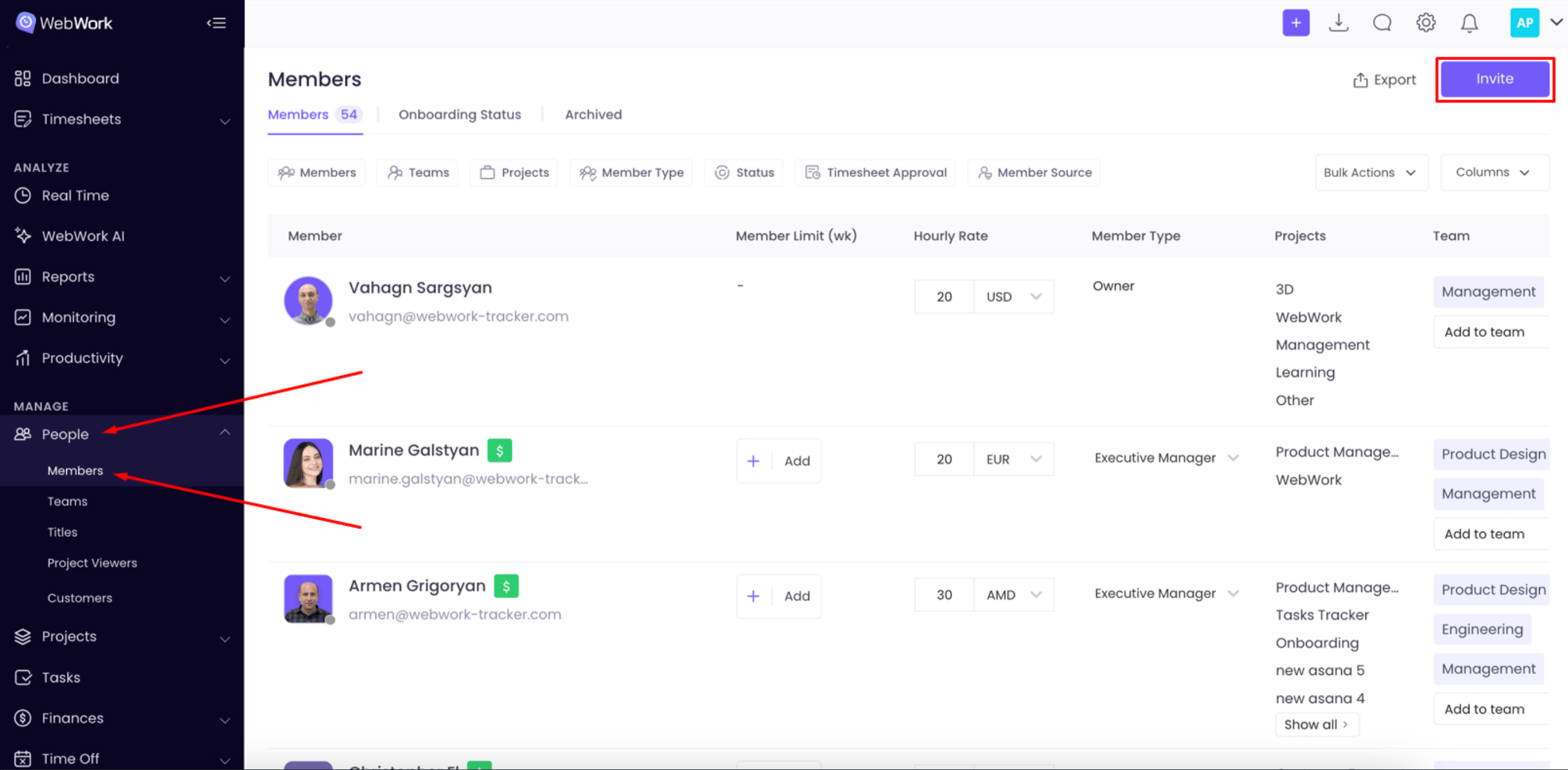Open Real Time from sidebar
Viewport: 1568px width, 770px height.
pyautogui.click(x=75, y=195)
